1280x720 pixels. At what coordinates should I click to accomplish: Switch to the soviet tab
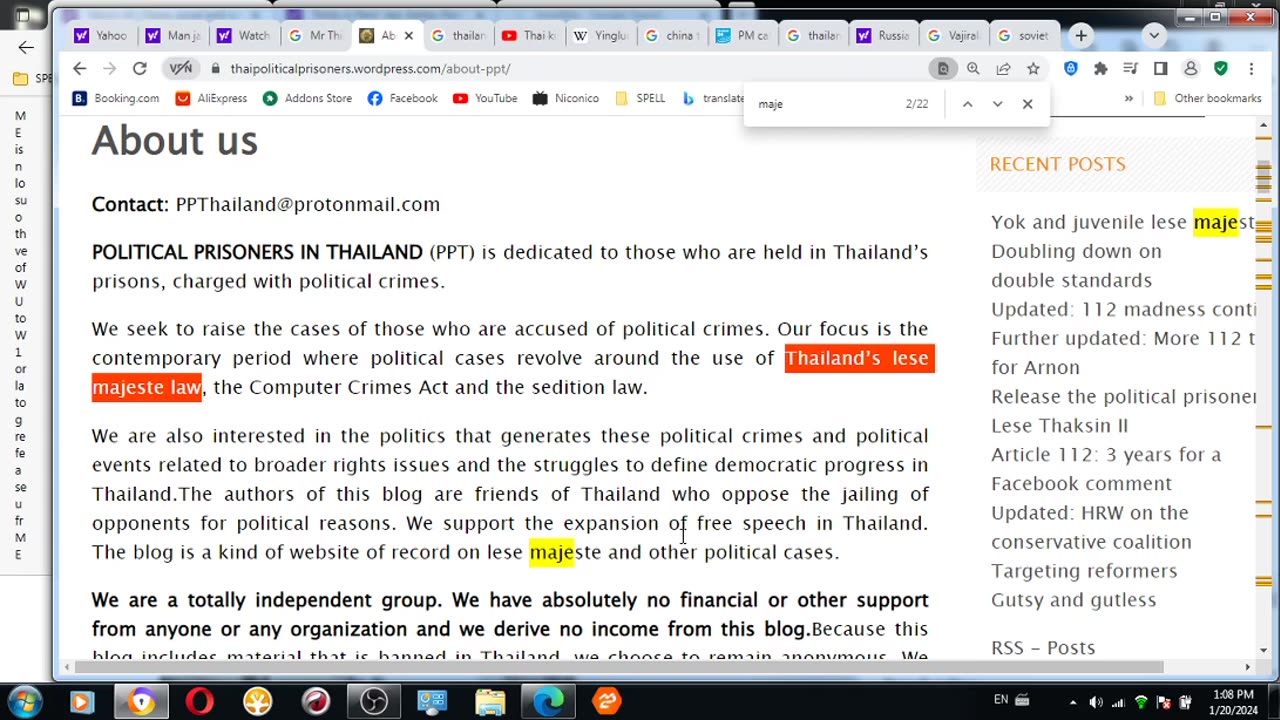[x=1026, y=36]
